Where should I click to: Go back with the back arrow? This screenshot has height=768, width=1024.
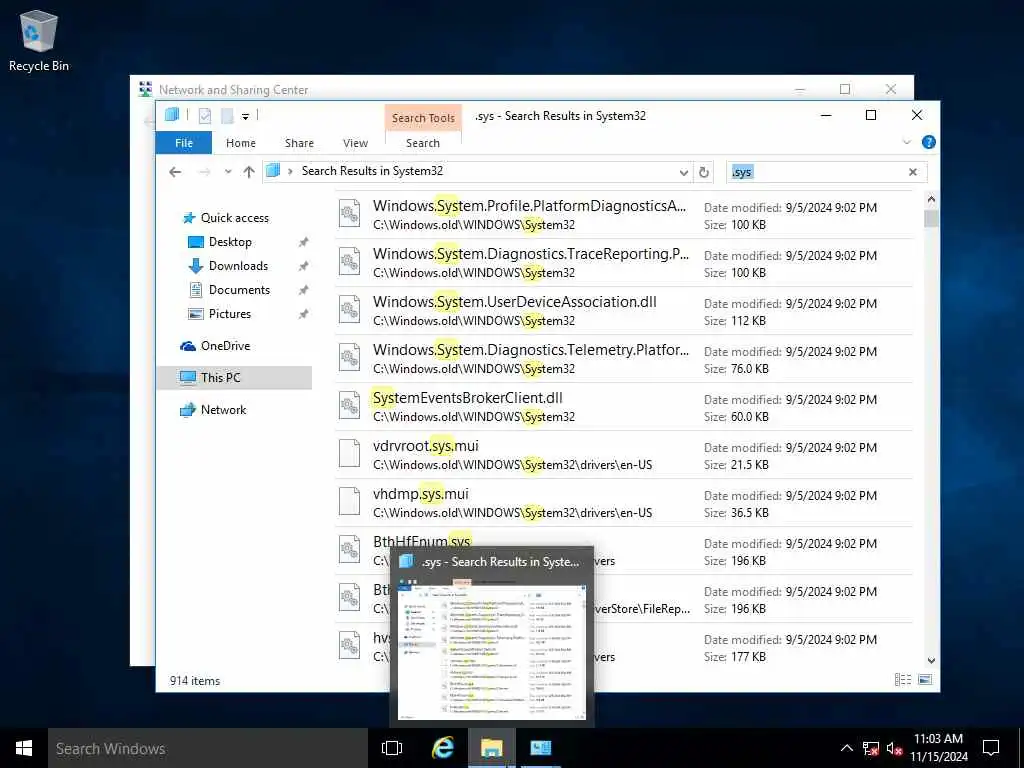pyautogui.click(x=175, y=172)
